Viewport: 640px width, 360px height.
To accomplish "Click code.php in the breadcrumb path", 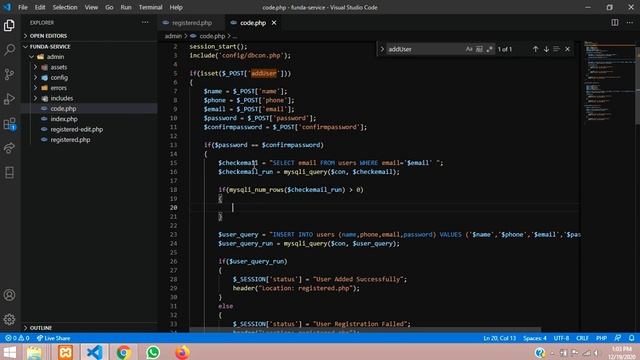I will (x=212, y=36).
